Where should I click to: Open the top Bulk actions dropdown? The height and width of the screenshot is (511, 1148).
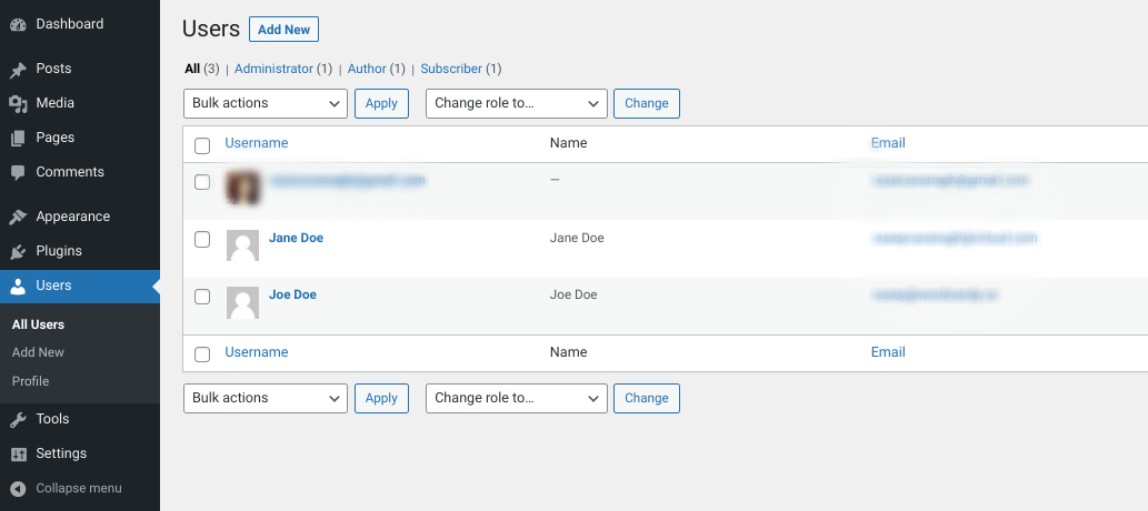pyautogui.click(x=265, y=104)
